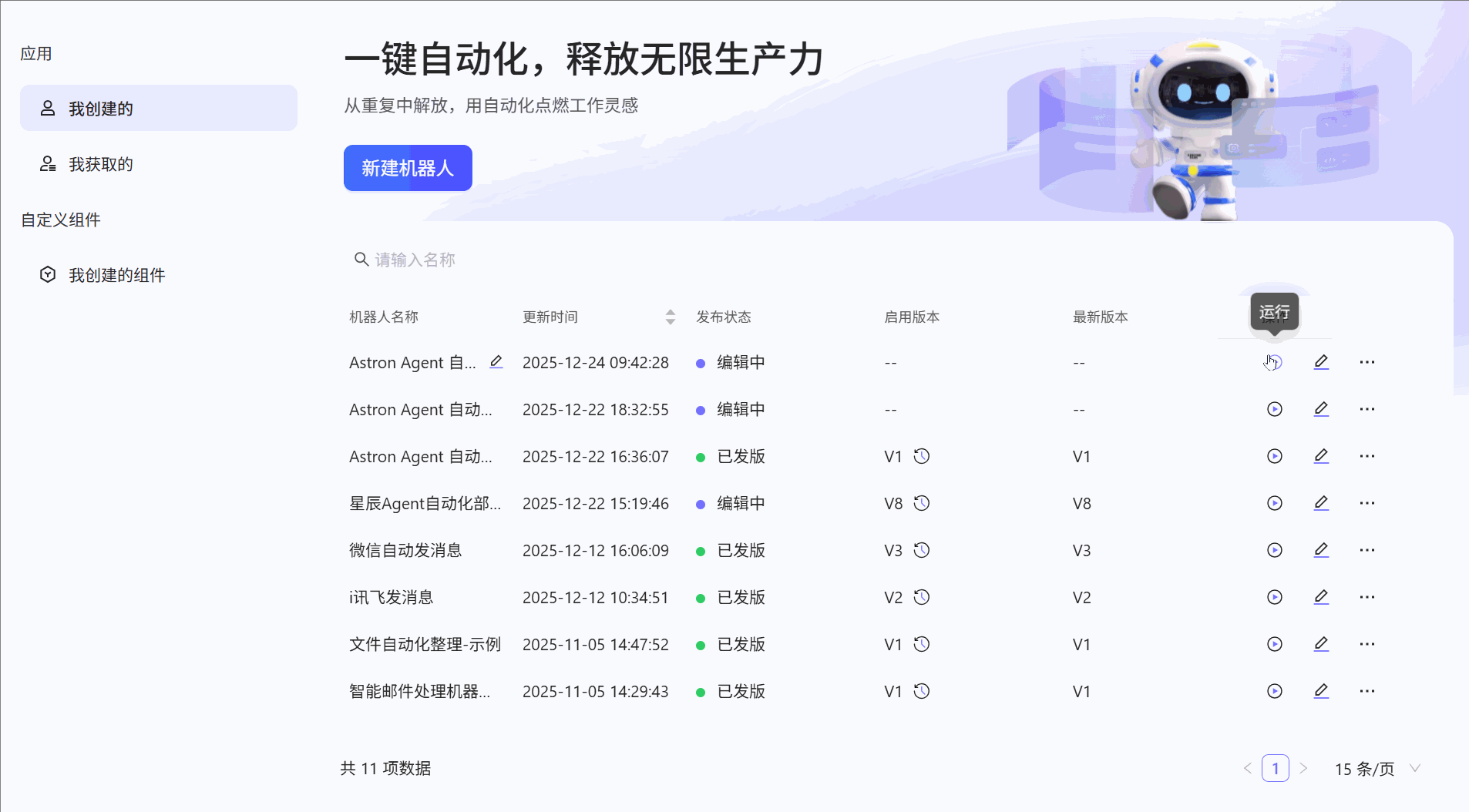Edit the 文件自动化整理-示例 robot
Viewport: 1469px width, 812px height.
(x=1321, y=644)
